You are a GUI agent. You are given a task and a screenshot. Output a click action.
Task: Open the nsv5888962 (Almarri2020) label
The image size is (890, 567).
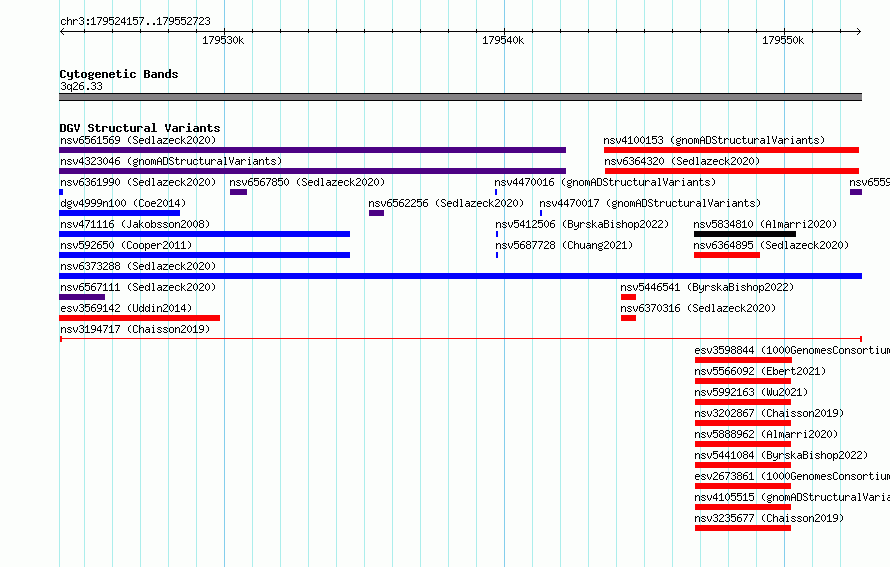[766, 434]
